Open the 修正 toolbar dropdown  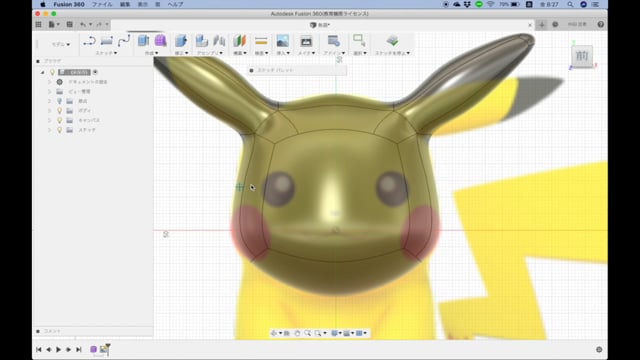(x=182, y=53)
